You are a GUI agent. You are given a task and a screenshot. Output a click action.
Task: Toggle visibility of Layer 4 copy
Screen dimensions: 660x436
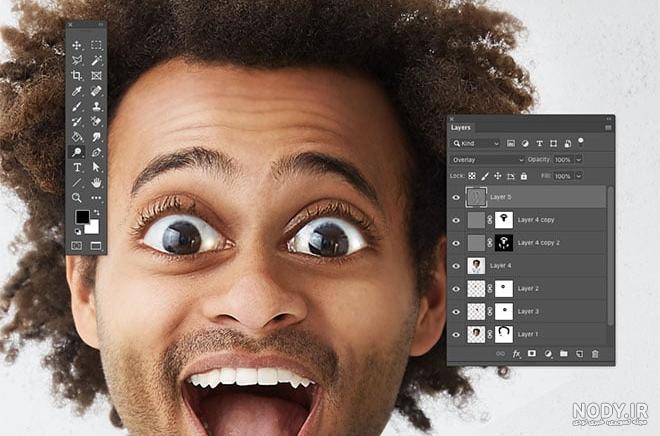pos(456,220)
